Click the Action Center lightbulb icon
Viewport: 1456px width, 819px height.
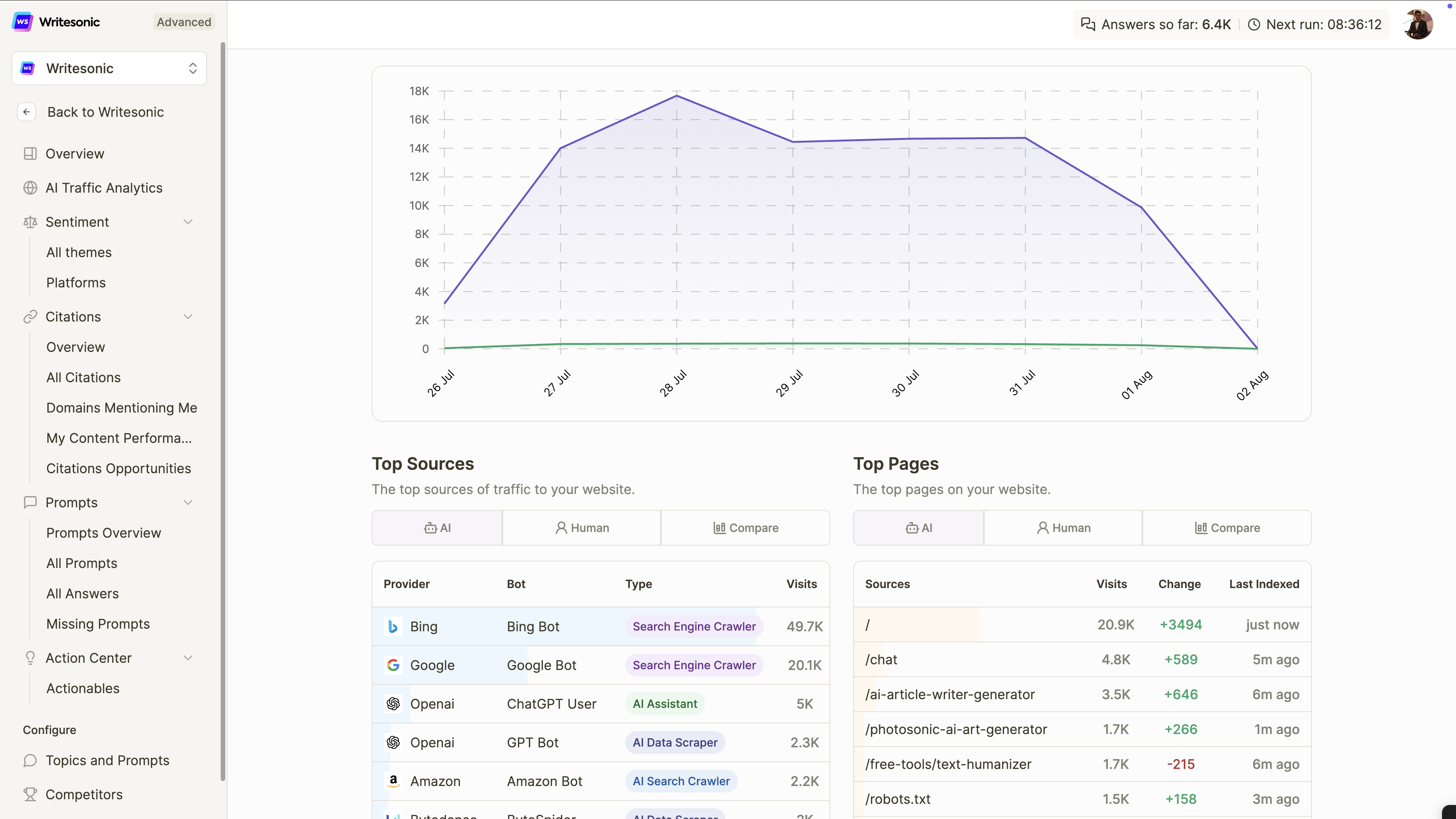[30, 658]
